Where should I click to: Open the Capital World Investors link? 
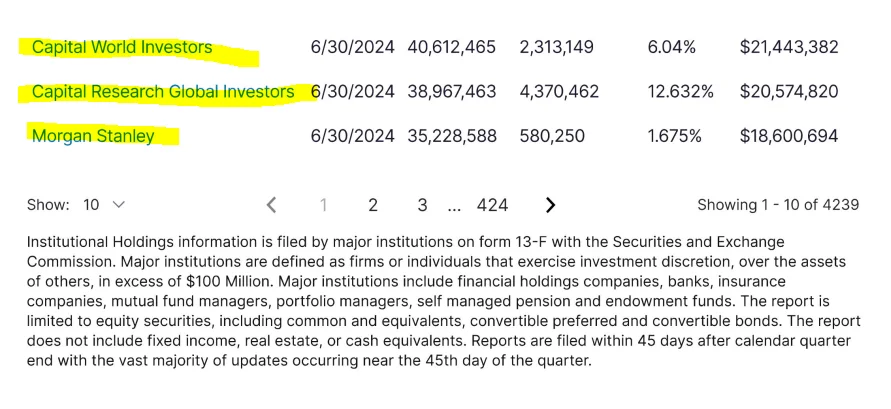pyautogui.click(x=122, y=47)
